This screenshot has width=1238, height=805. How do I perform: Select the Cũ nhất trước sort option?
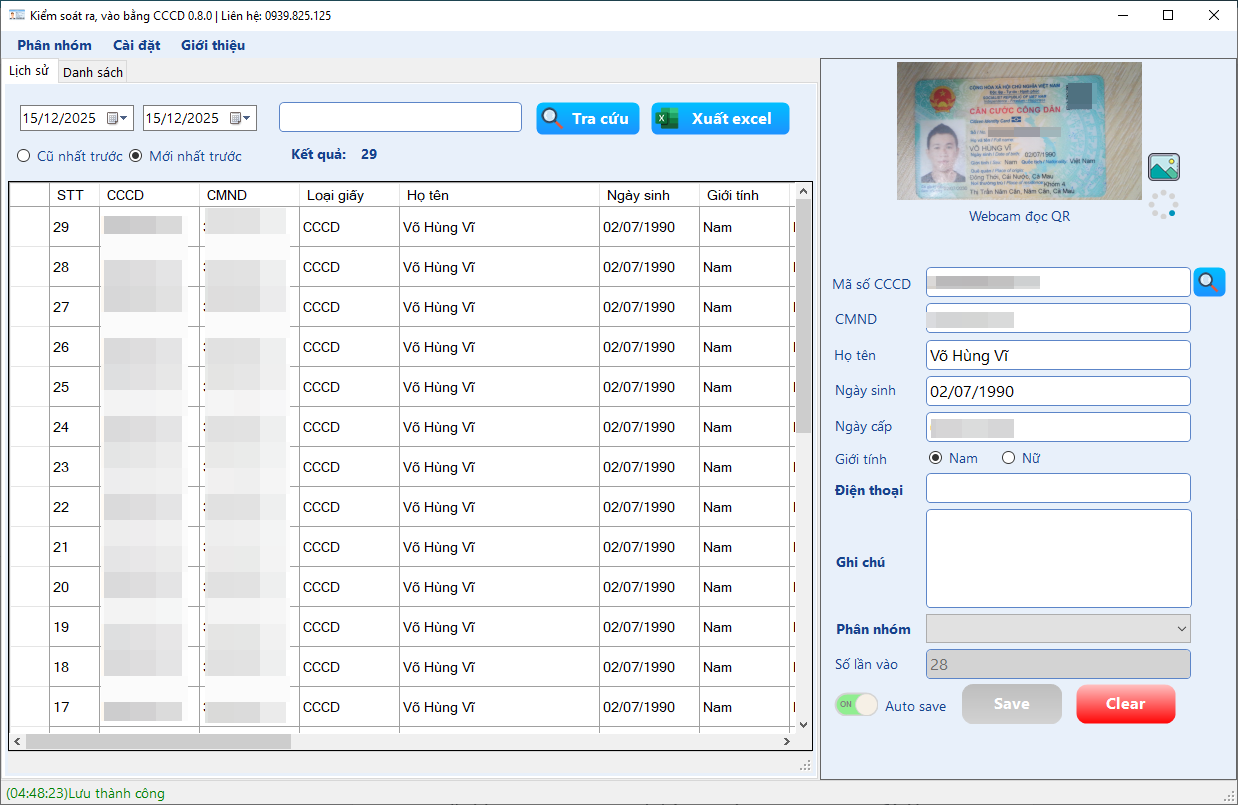(x=23, y=156)
